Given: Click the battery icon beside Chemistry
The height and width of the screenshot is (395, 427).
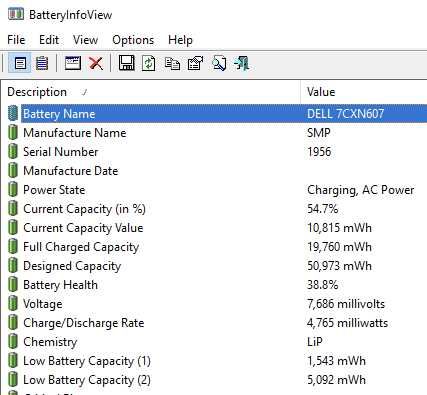Looking at the screenshot, I should [x=13, y=342].
